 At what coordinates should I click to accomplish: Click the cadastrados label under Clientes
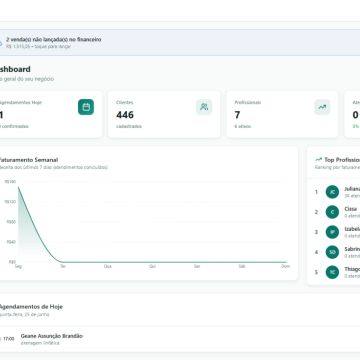click(129, 126)
